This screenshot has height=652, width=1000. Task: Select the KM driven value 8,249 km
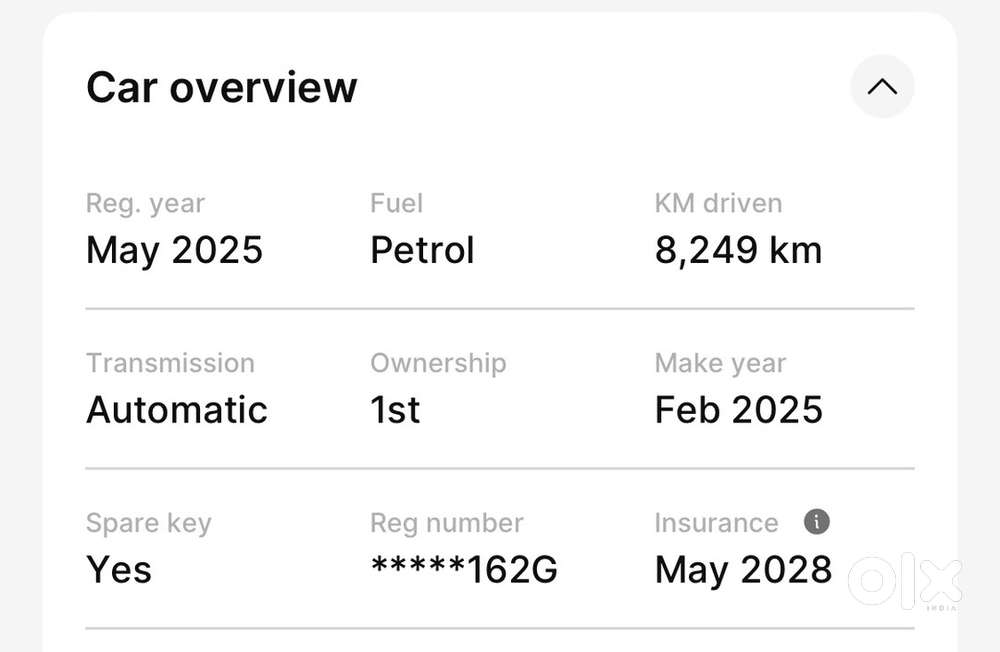pyautogui.click(x=738, y=250)
